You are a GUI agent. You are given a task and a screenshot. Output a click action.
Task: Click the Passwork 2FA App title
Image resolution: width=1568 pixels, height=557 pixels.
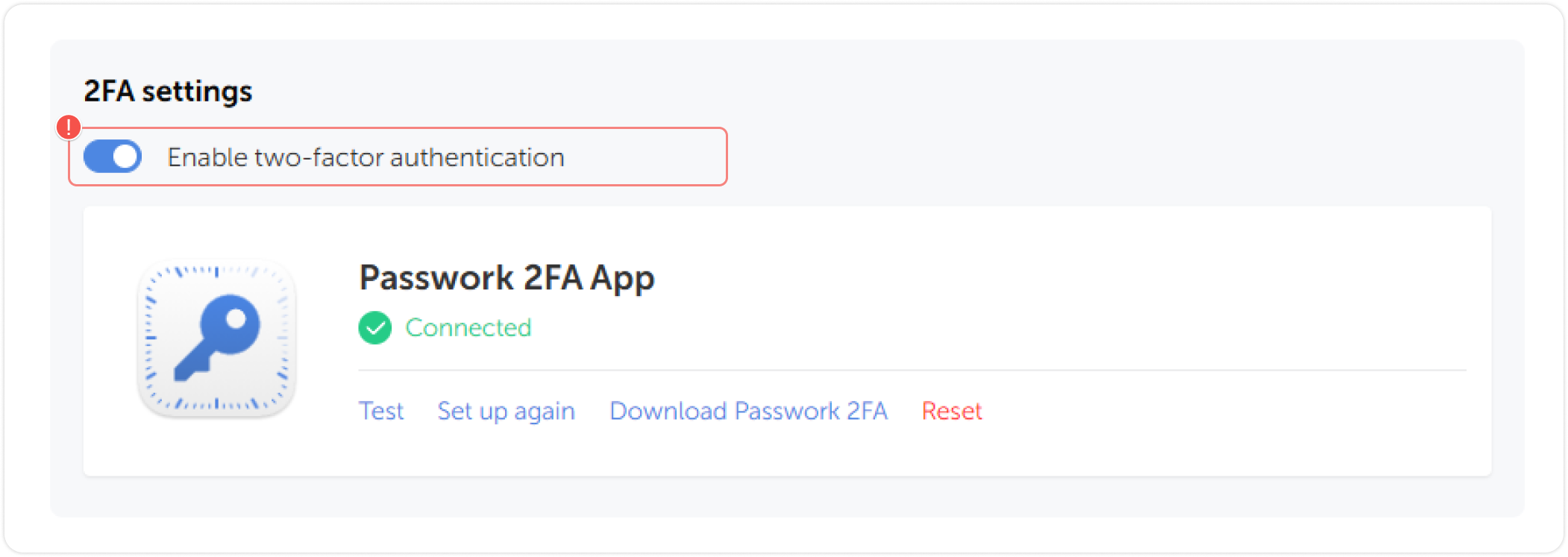(x=507, y=277)
